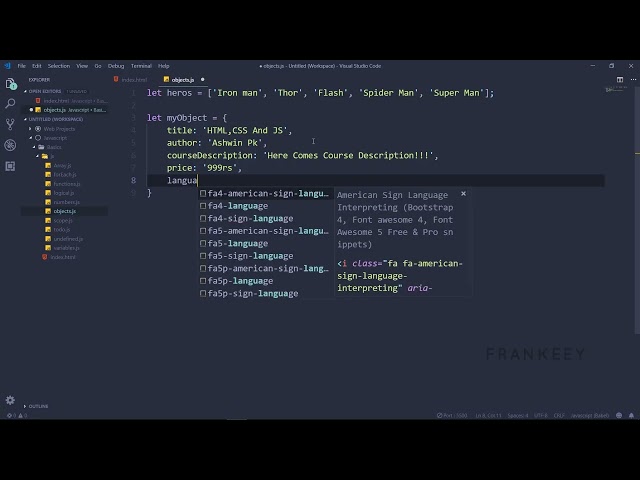Click the editor vertical scrollbar
Screen dimensions: 640x480
coord(637,204)
